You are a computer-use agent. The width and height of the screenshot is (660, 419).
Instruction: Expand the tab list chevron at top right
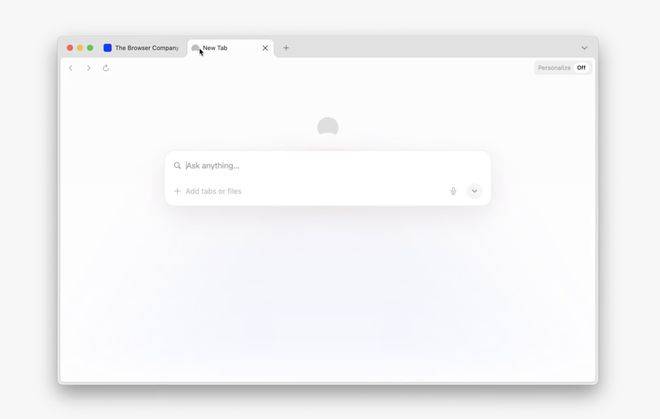click(584, 48)
